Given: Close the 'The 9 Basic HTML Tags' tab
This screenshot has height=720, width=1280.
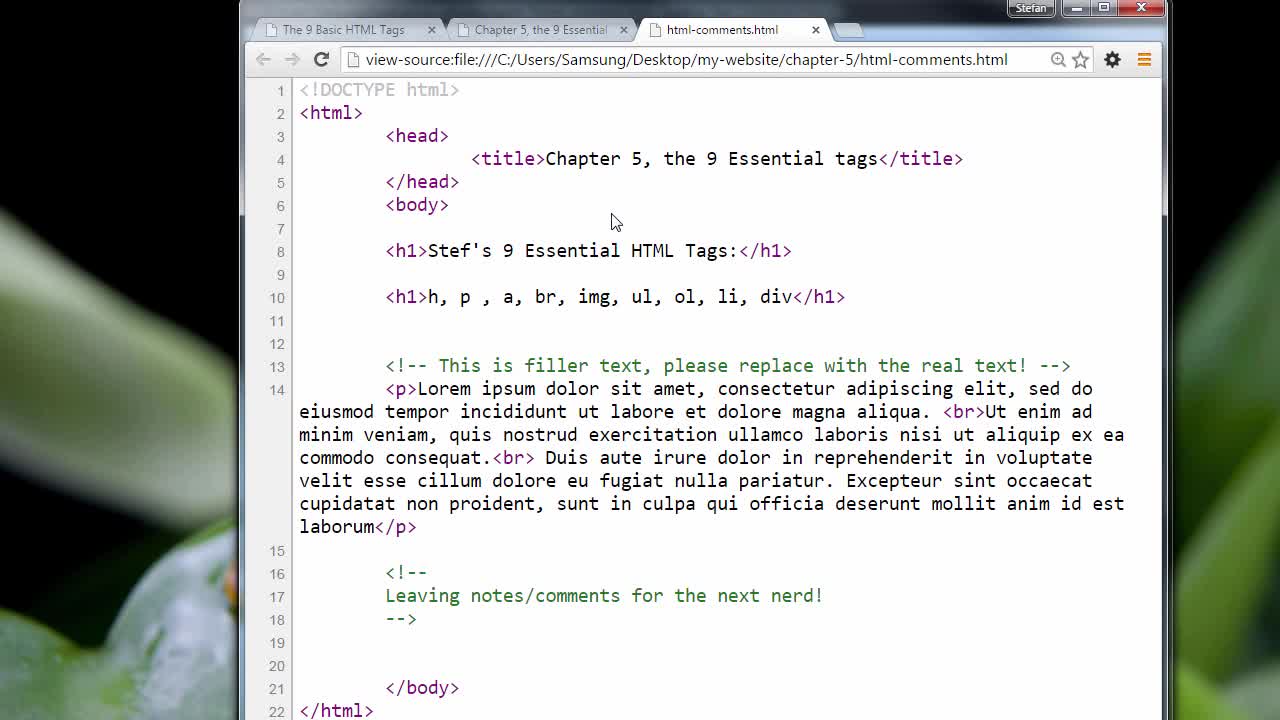Looking at the screenshot, I should tap(432, 30).
